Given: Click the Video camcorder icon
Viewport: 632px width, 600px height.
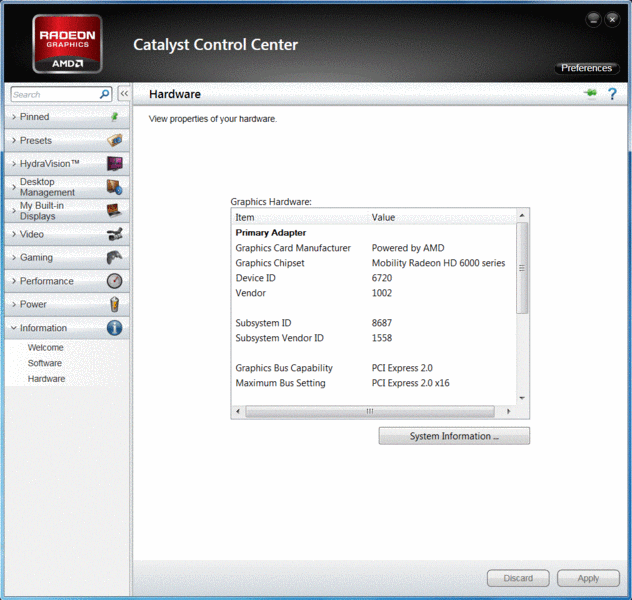Looking at the screenshot, I should coord(115,234).
